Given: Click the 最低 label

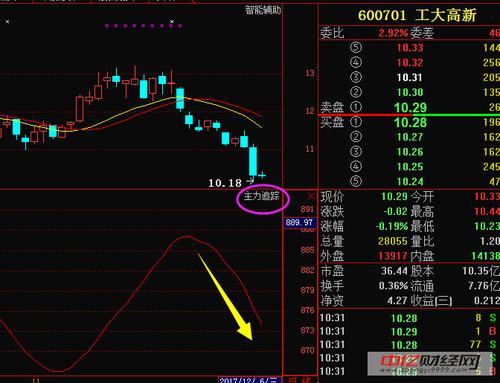Looking at the screenshot, I should (x=422, y=226).
